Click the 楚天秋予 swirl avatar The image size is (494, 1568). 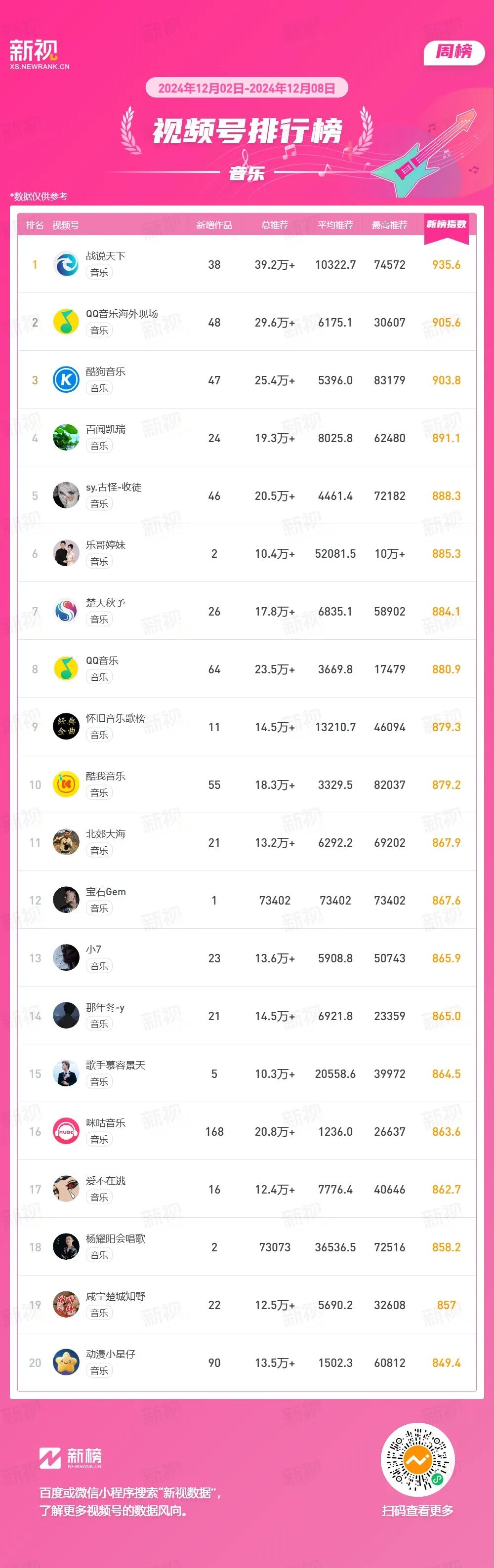(66, 611)
